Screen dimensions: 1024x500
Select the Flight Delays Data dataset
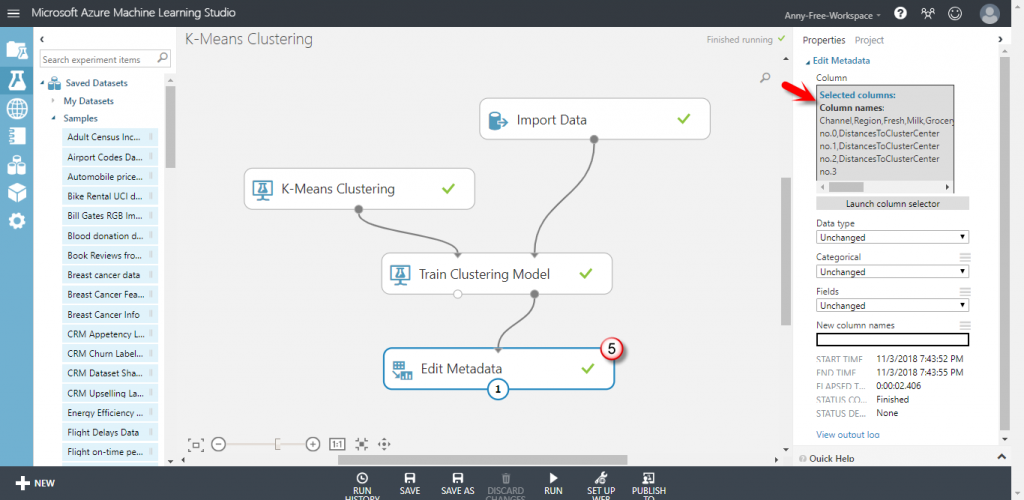[x=110, y=431]
